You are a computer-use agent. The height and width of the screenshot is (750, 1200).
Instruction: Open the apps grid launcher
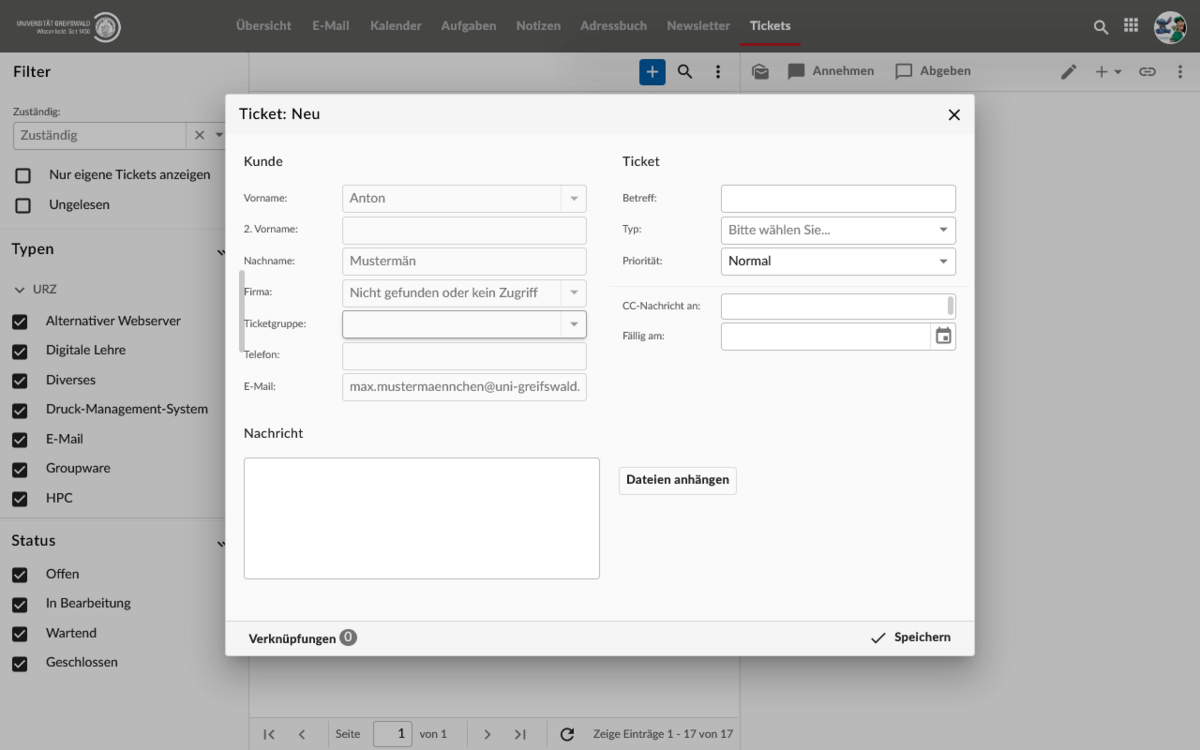1131,26
